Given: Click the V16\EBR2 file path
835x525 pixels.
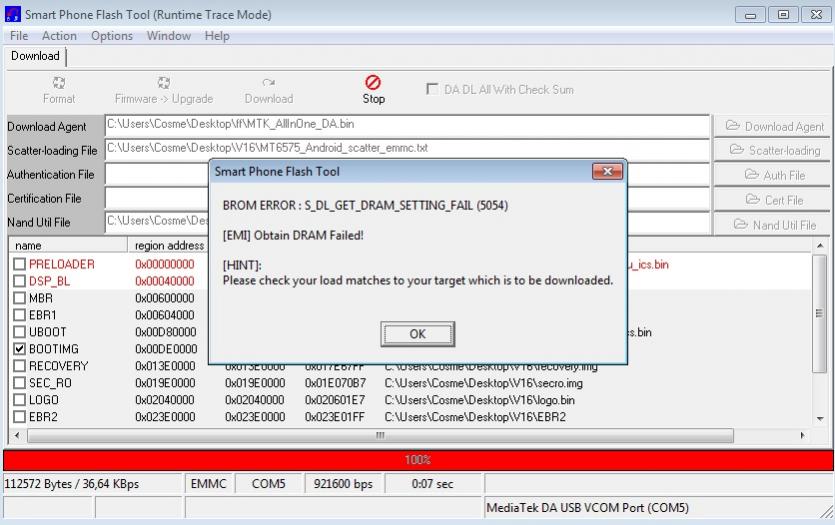Looking at the screenshot, I should click(x=475, y=417).
